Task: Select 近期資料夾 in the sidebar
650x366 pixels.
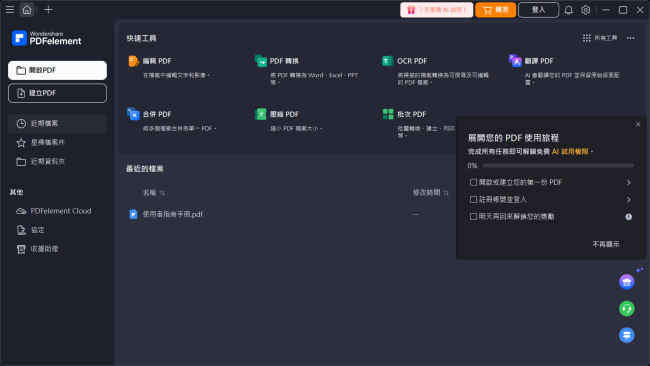Action: tap(57, 162)
